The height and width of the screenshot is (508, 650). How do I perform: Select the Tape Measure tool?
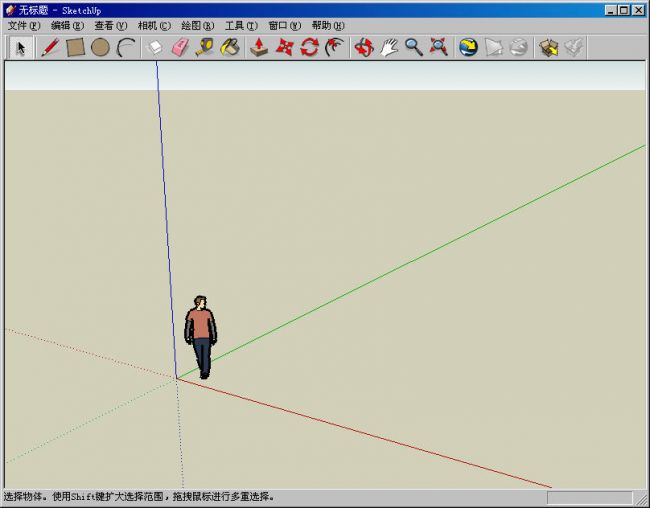tap(205, 47)
